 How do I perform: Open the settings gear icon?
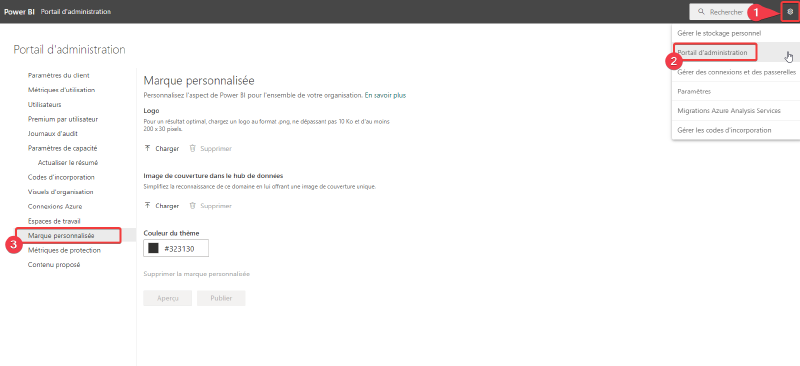(790, 12)
